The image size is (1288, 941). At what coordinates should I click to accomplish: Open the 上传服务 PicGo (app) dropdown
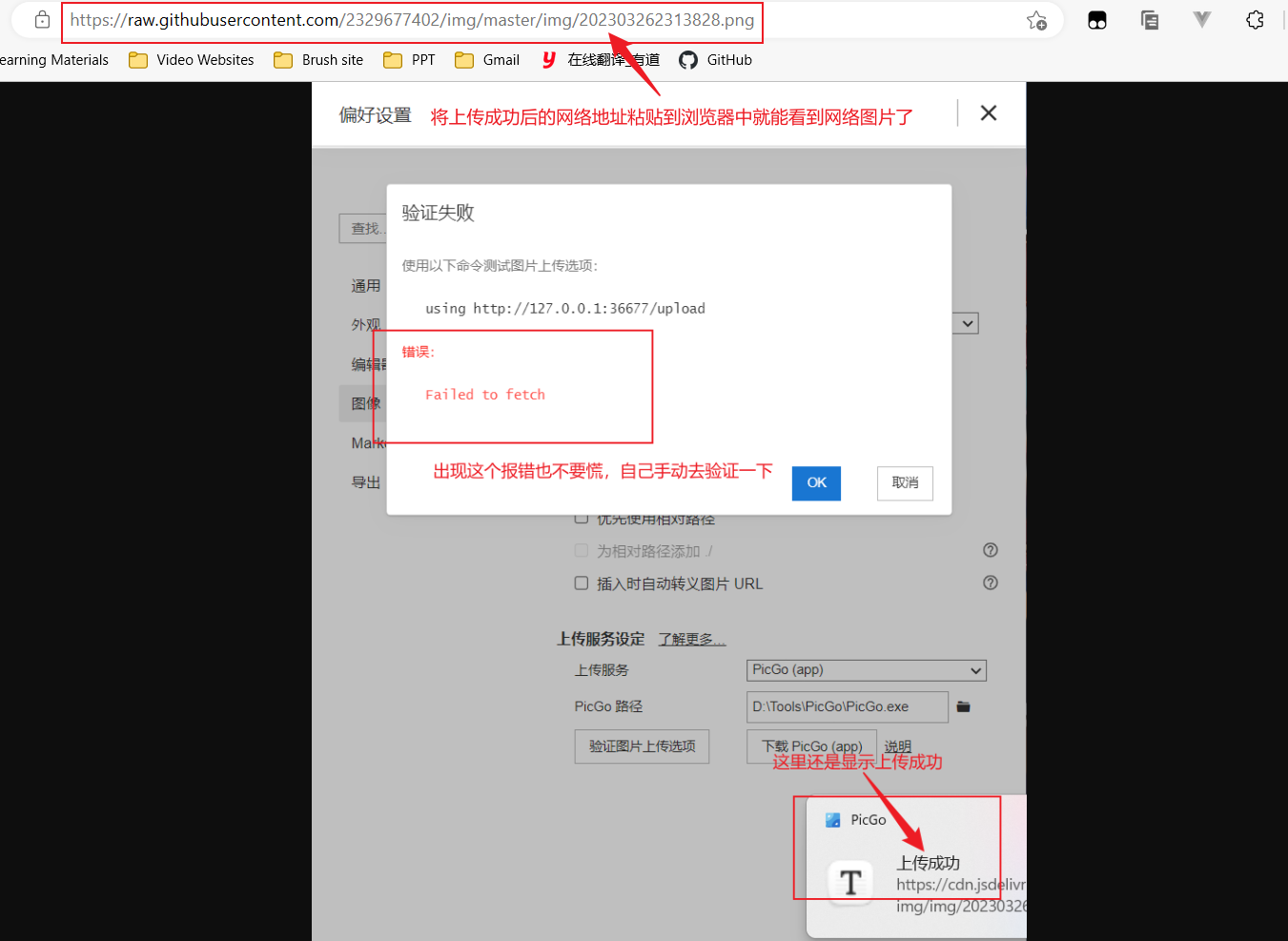[866, 670]
